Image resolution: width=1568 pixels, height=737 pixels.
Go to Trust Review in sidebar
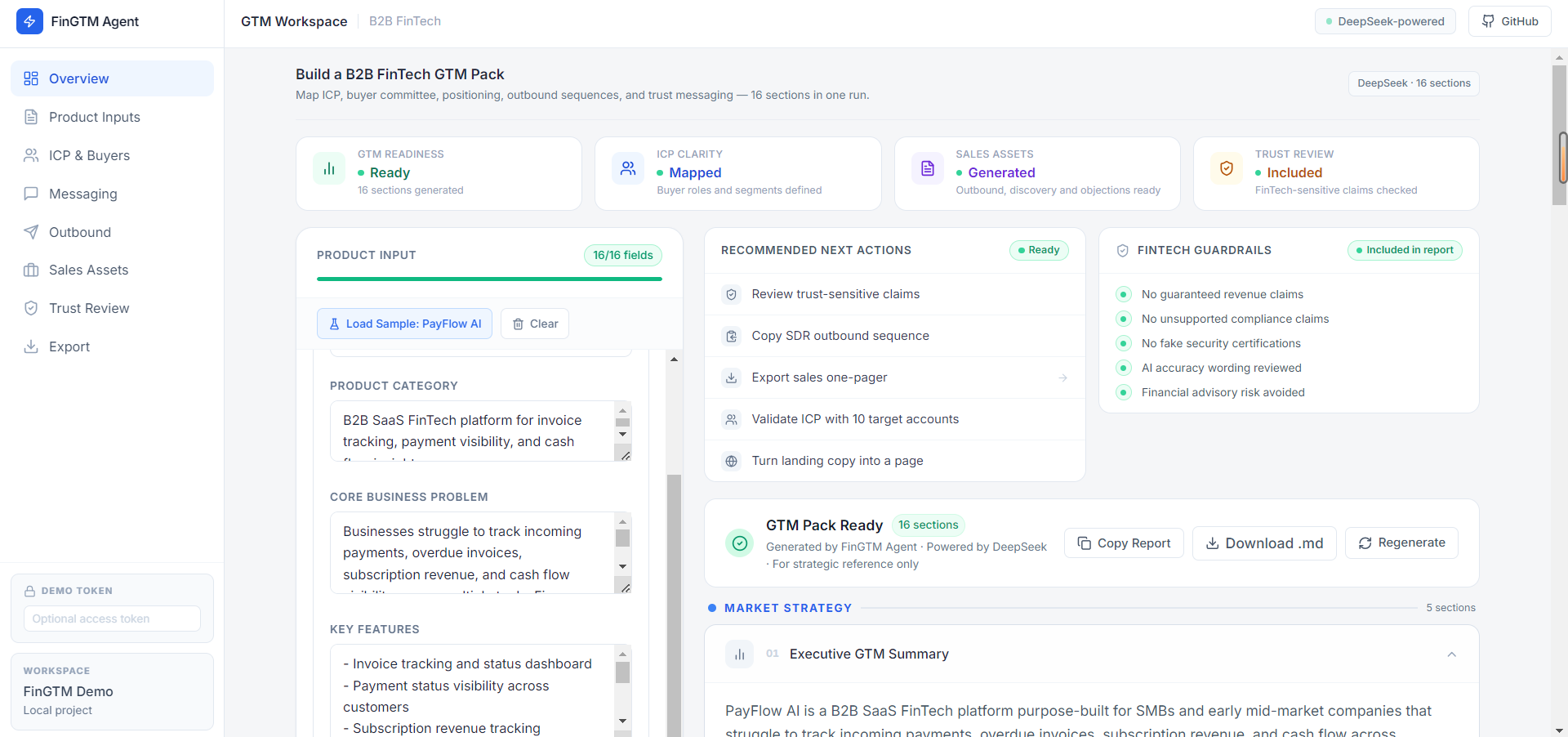pos(112,308)
